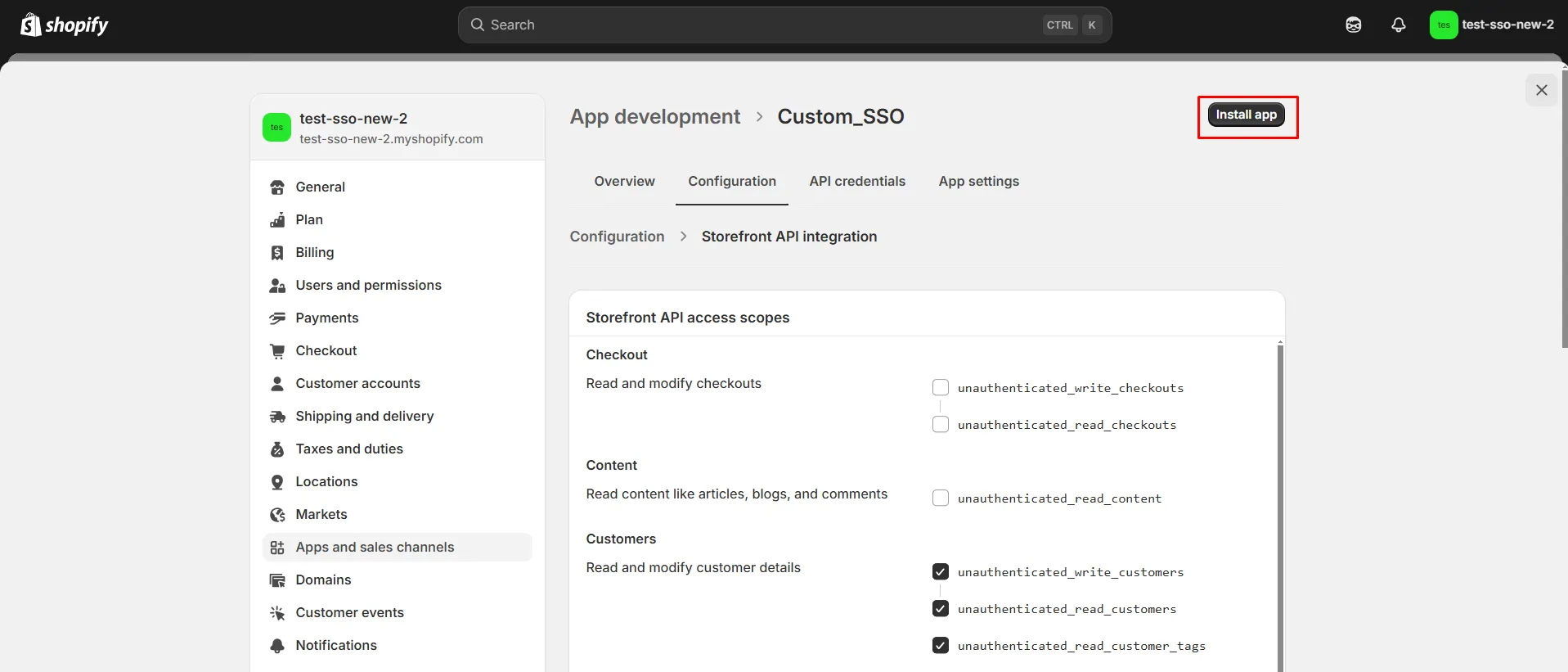This screenshot has width=1568, height=672.
Task: Open Taxes and duties settings
Action: 398,449
